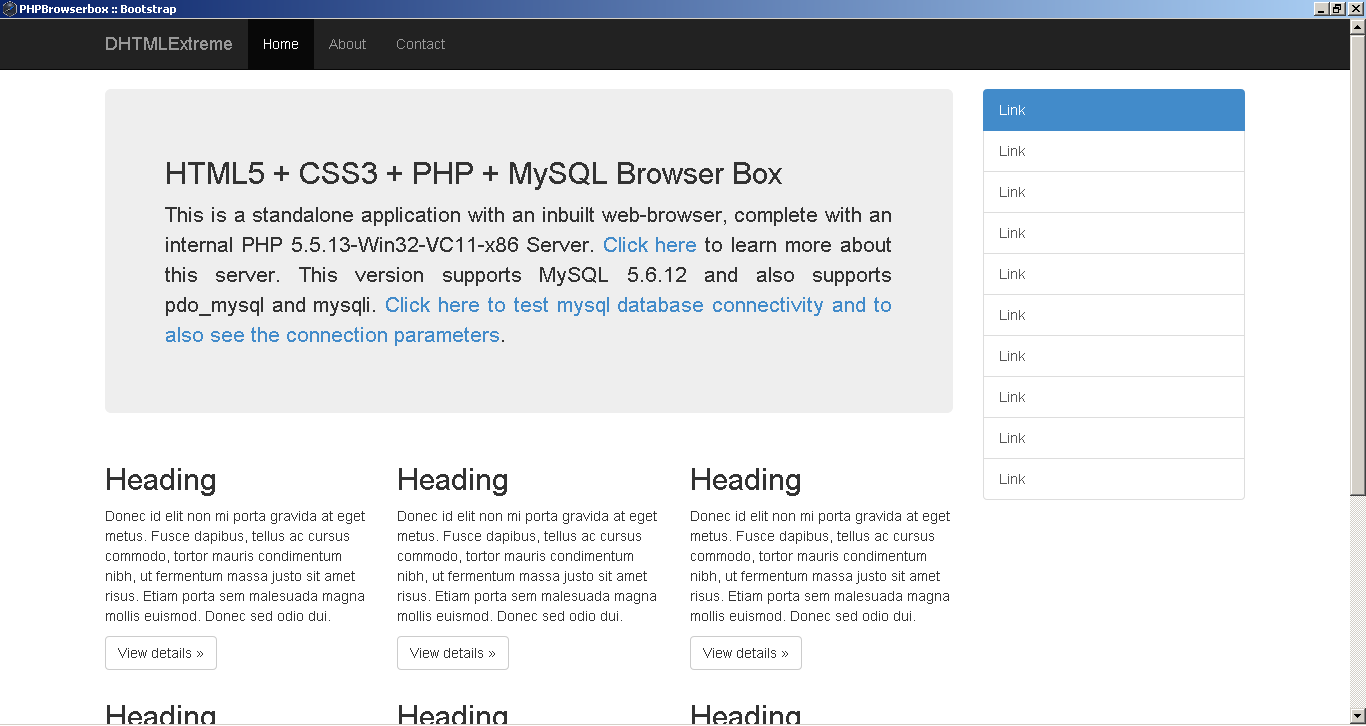The image size is (1366, 726).
Task: Open the About page
Action: coord(347,44)
